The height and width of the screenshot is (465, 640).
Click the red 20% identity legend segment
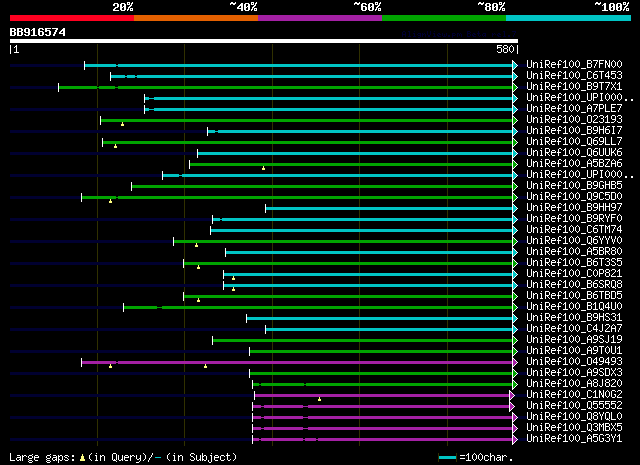(x=72, y=18)
